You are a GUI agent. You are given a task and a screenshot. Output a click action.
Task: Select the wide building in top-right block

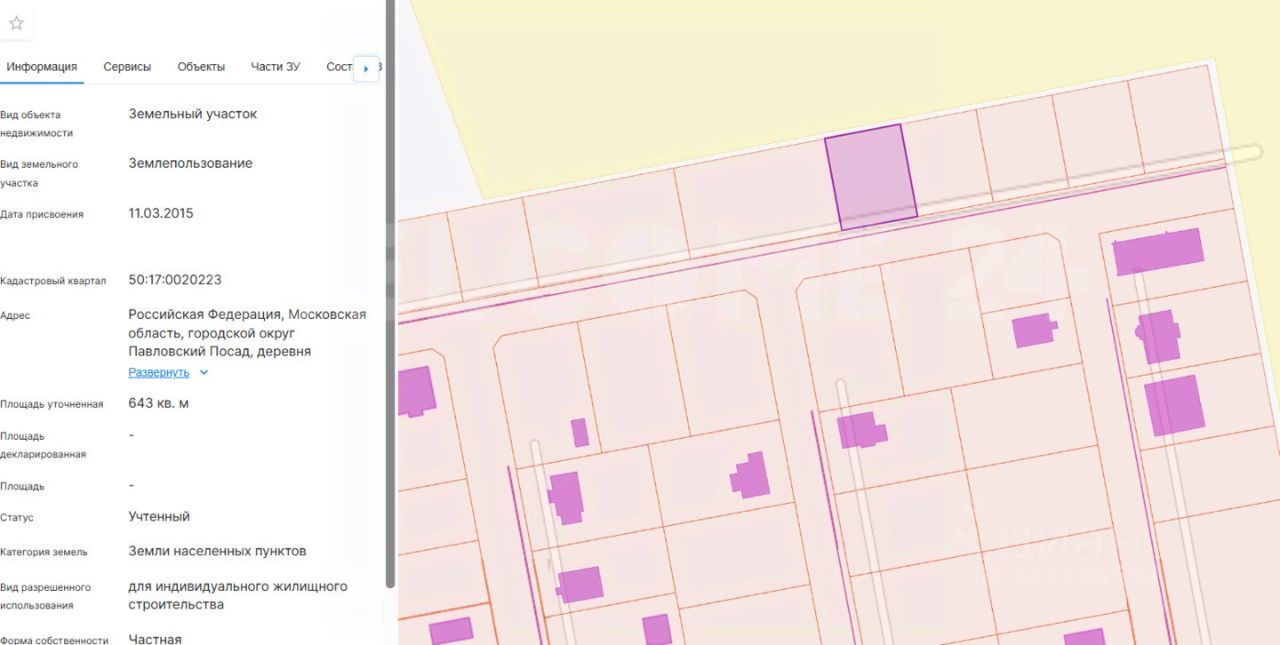click(x=1158, y=251)
